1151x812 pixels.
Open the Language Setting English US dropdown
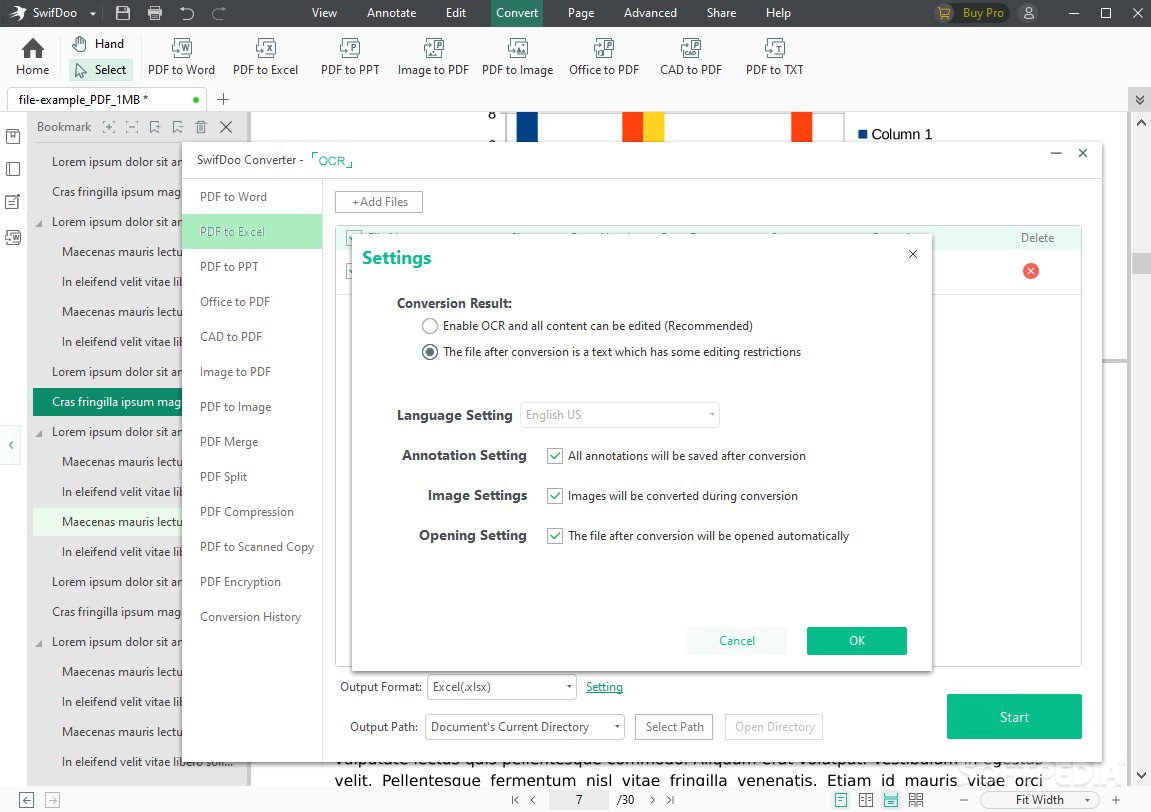click(x=620, y=415)
